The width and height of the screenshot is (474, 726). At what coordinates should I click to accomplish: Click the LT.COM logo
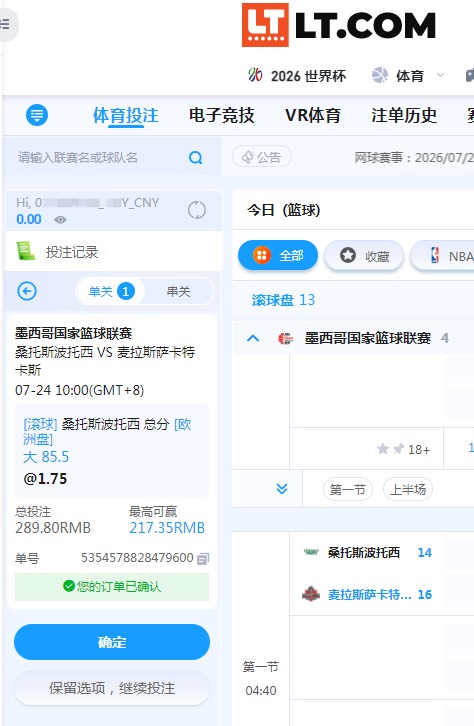point(339,25)
